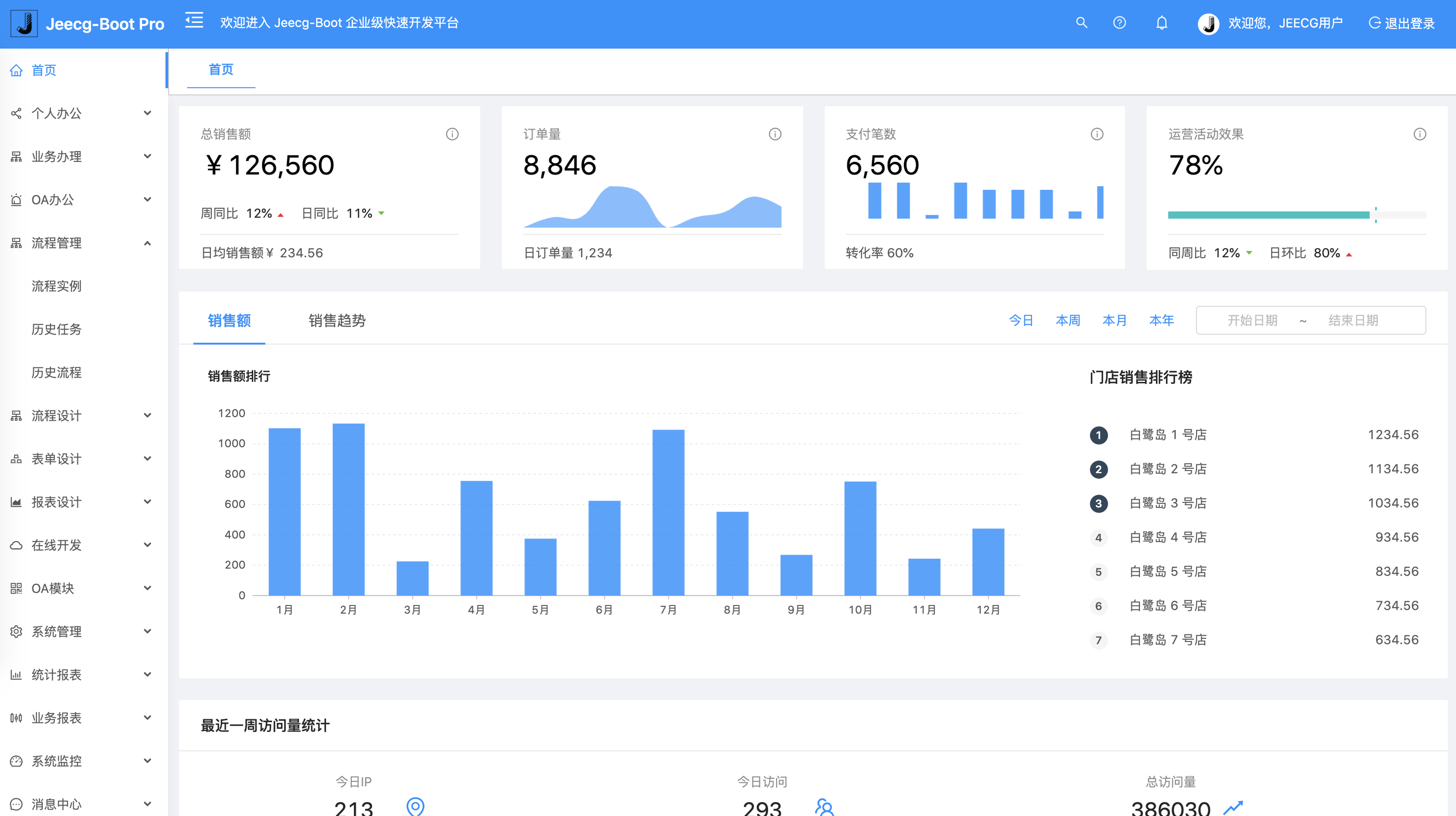Click info icon on 支付笔数 card

[1096, 134]
